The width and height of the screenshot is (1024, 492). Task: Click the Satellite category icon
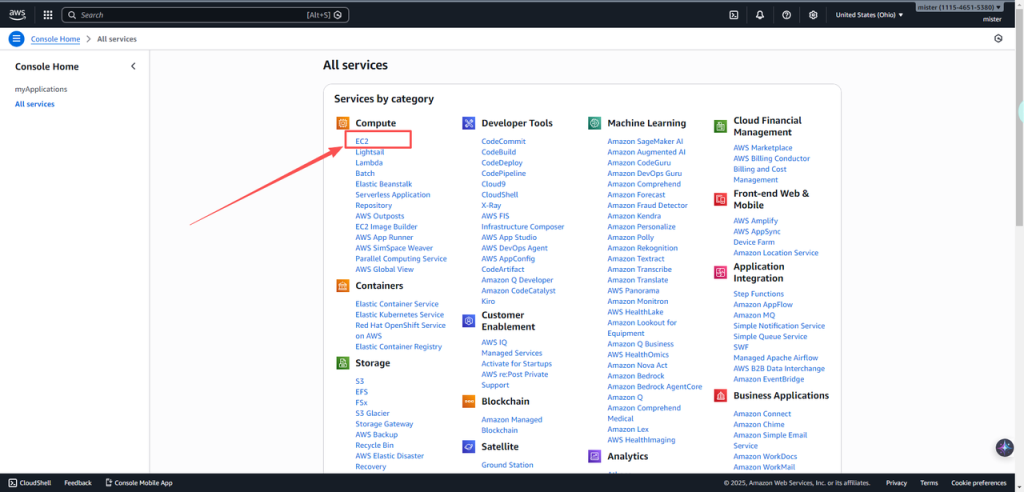coord(468,446)
